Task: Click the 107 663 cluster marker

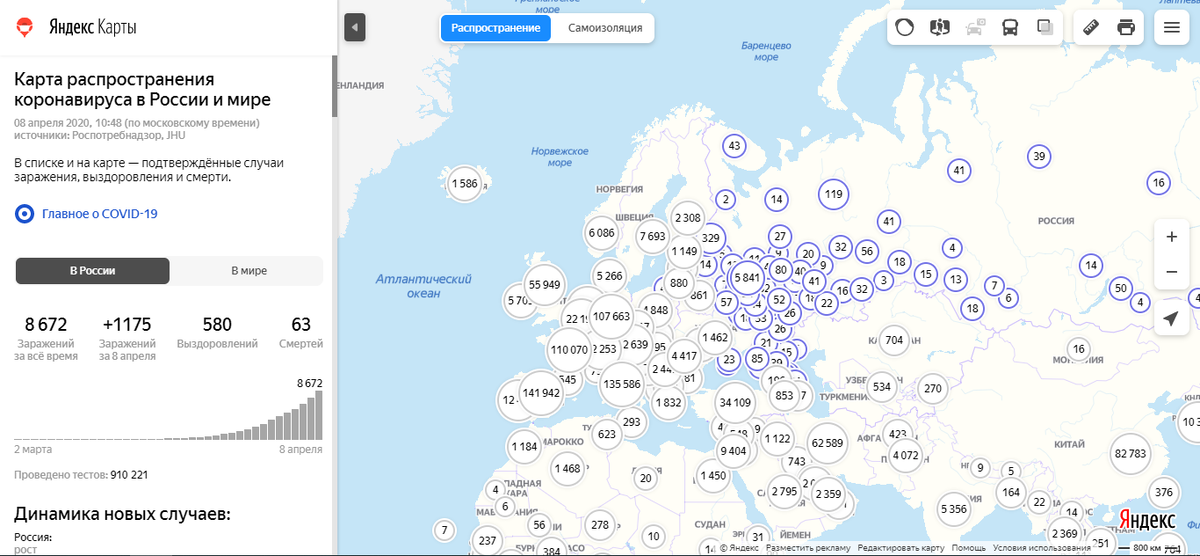Action: (x=612, y=316)
